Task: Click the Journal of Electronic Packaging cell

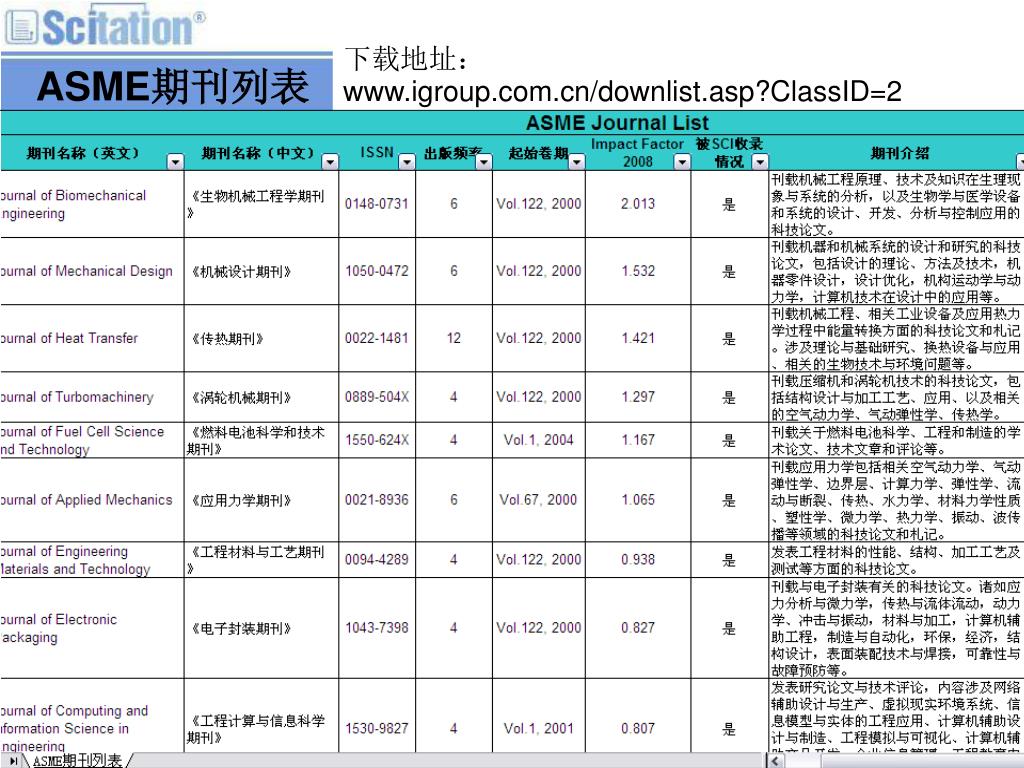Action: (91, 628)
